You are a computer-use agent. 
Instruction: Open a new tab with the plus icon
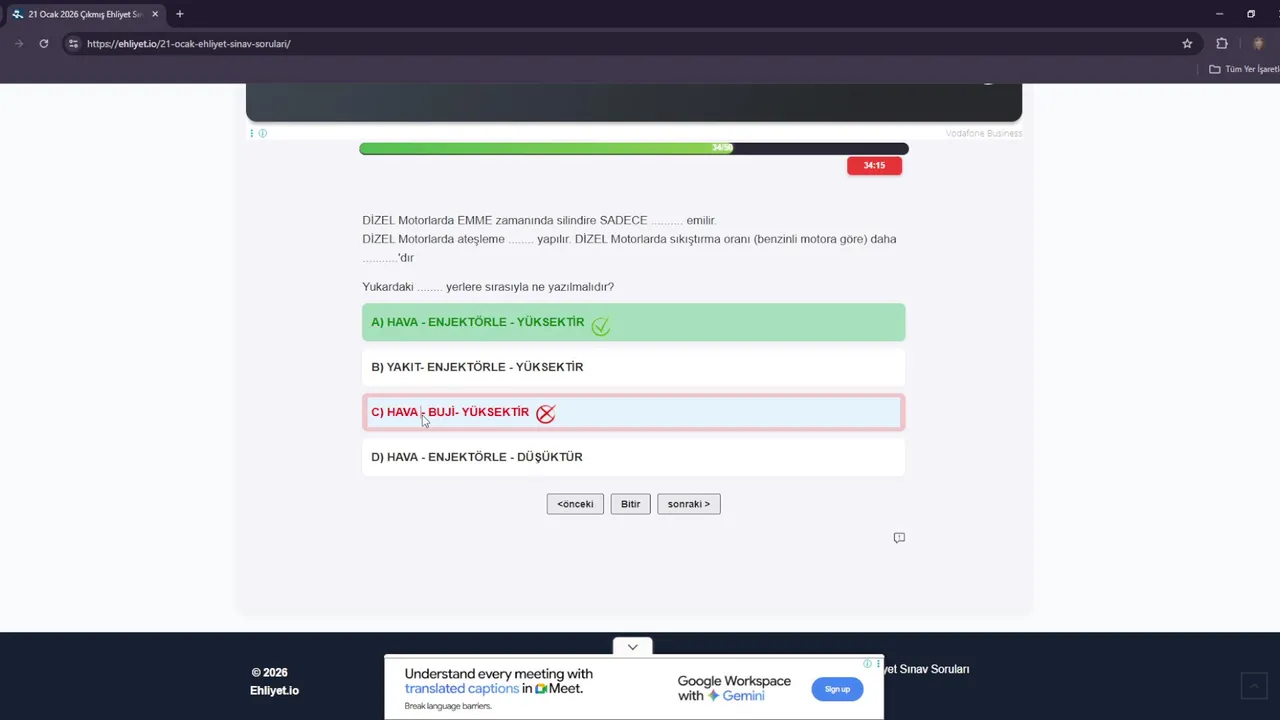pos(180,14)
